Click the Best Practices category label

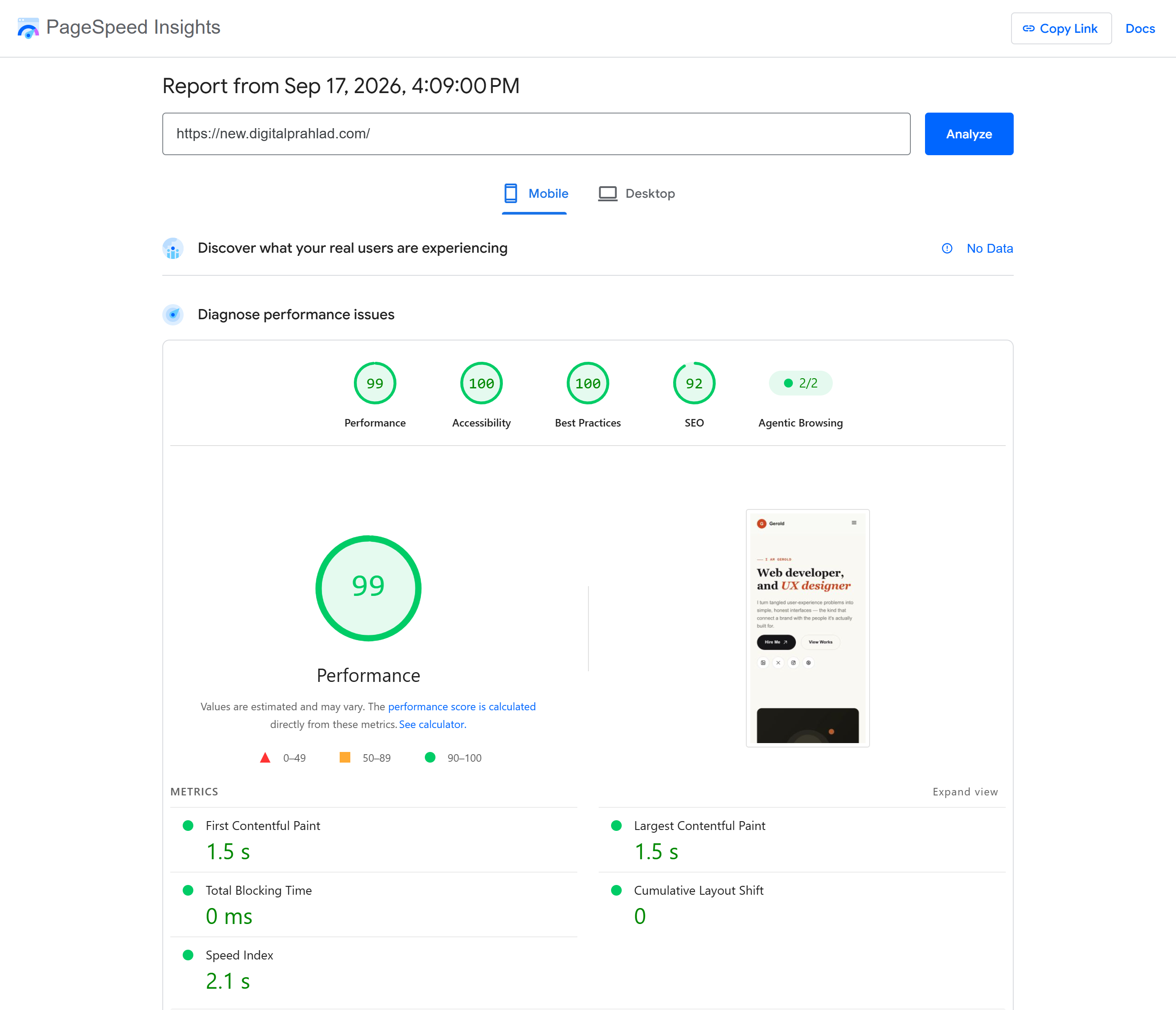588,423
